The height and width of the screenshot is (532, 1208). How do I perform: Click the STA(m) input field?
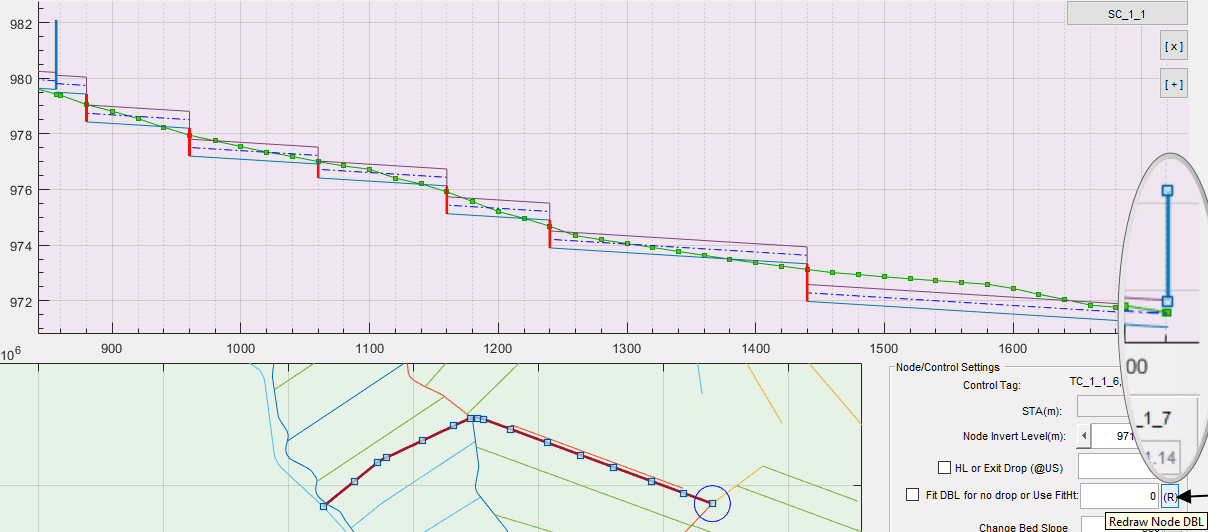click(1108, 408)
